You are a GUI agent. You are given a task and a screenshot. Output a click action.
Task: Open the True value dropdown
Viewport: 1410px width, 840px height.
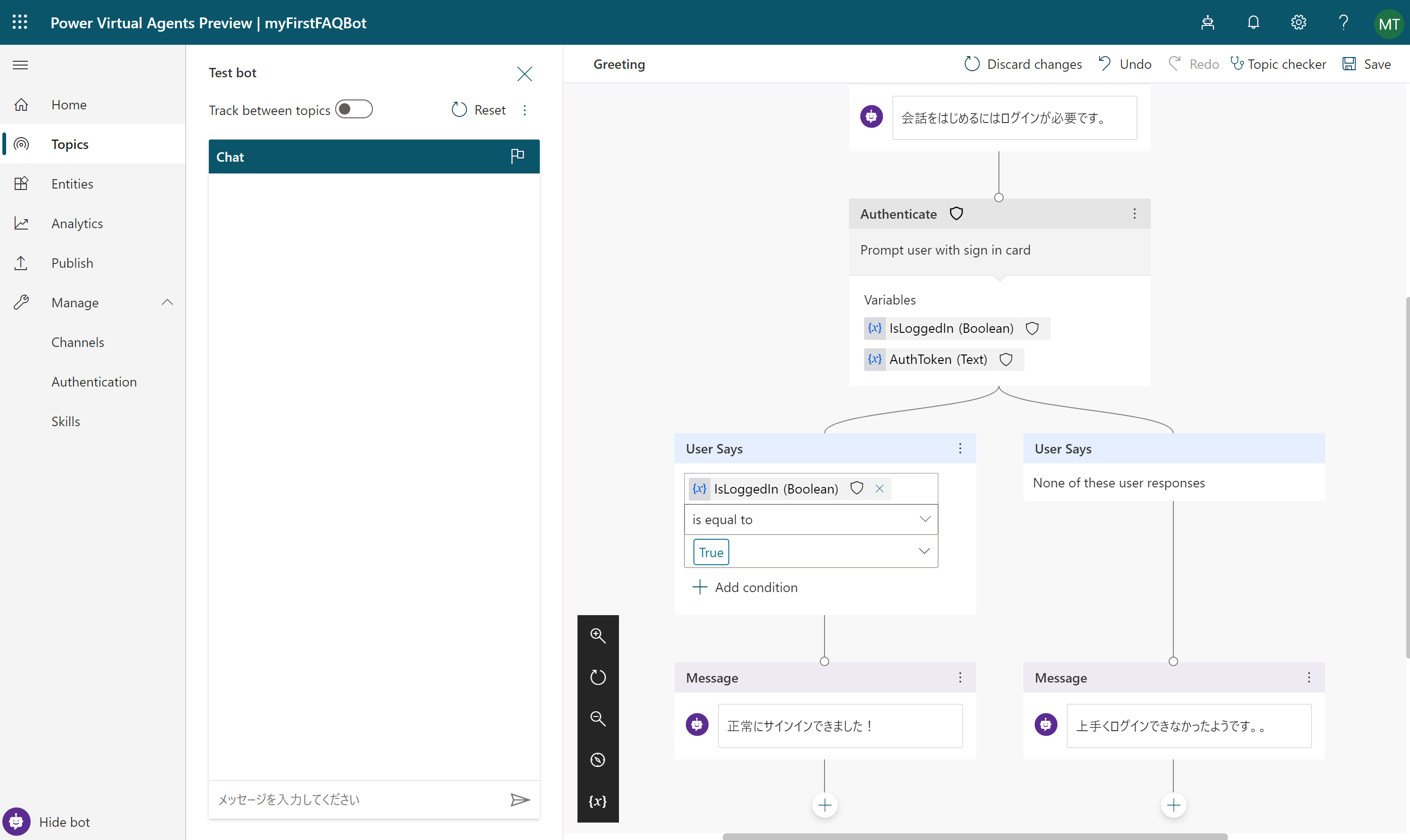coord(810,552)
